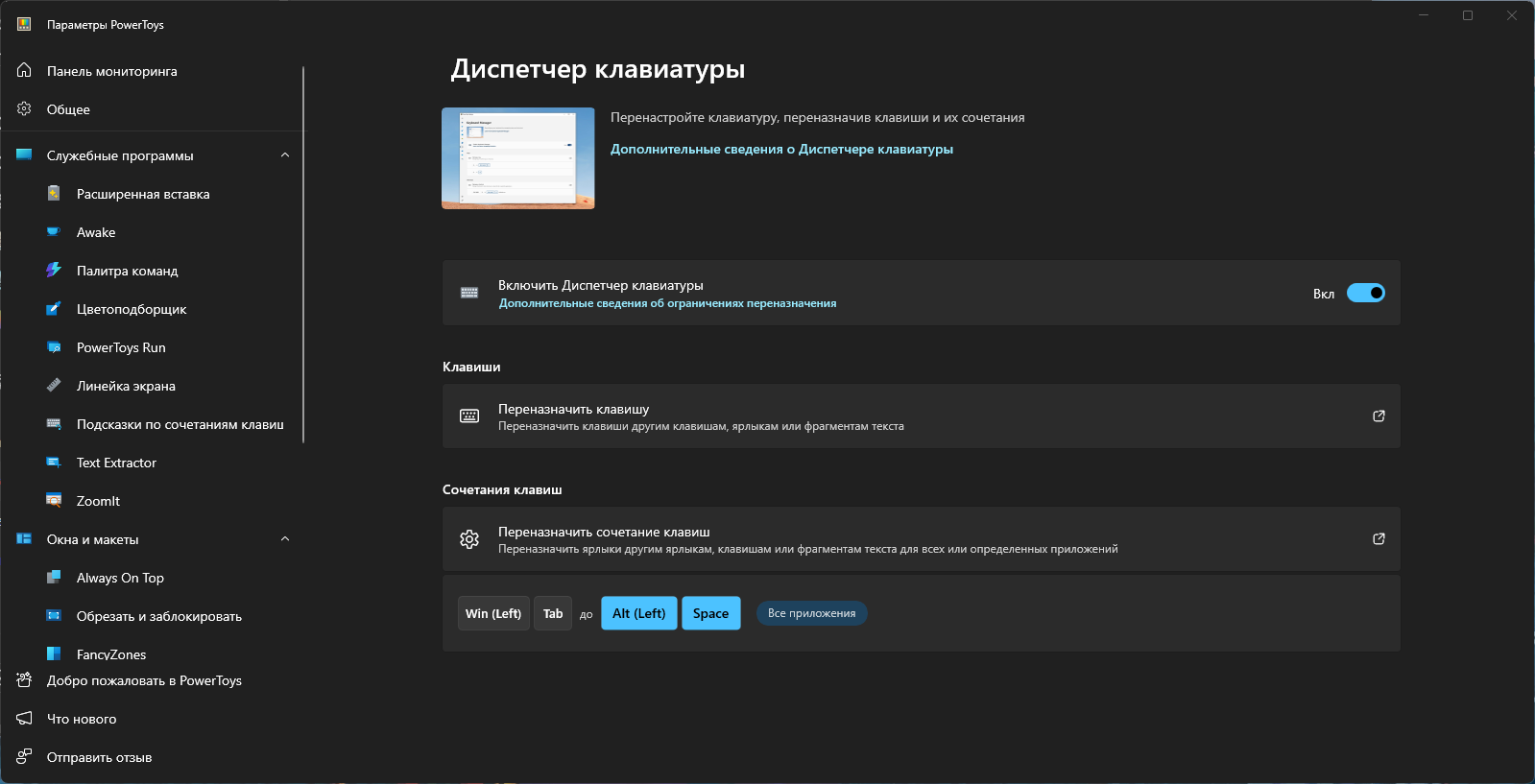
Task: Click the Command Palette lightning icon
Action: pos(54,270)
